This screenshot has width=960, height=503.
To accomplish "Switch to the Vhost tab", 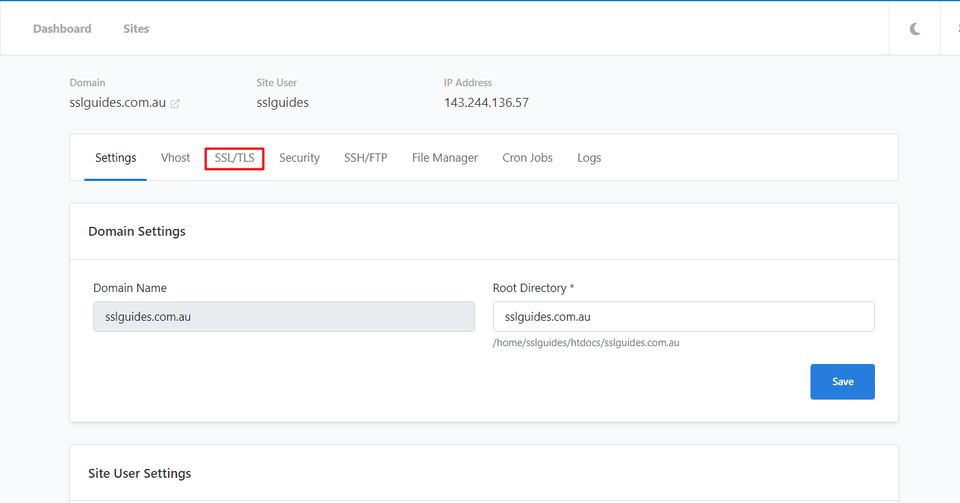I will (175, 158).
